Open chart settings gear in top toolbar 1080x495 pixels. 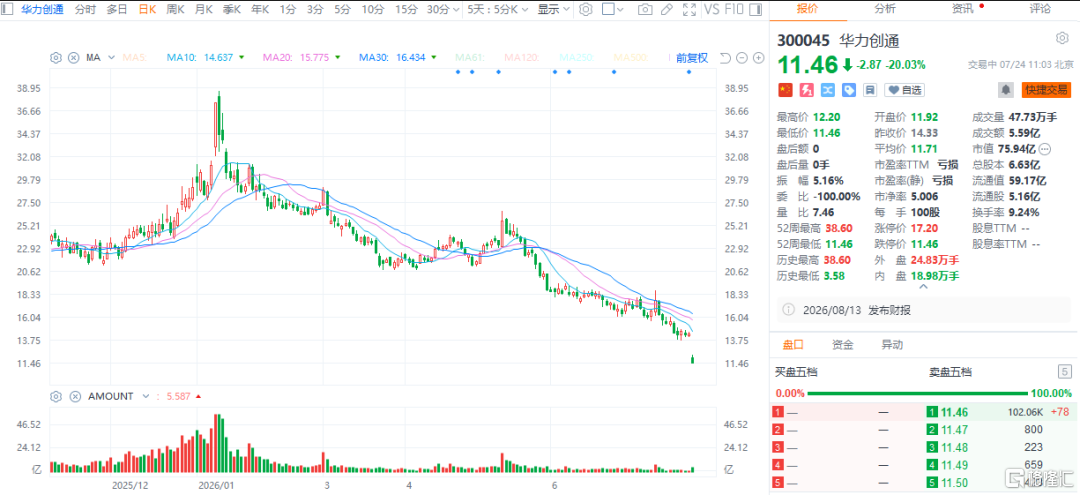(x=585, y=10)
